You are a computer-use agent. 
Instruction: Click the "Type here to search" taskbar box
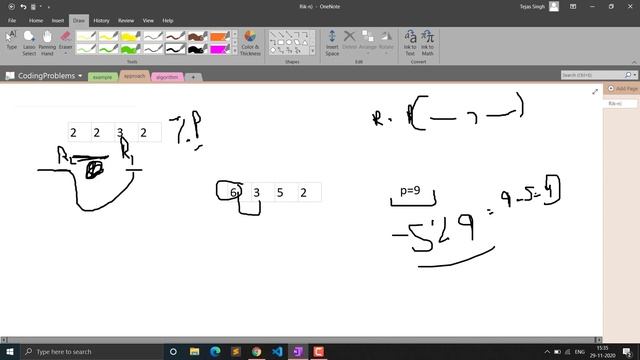pos(91,351)
